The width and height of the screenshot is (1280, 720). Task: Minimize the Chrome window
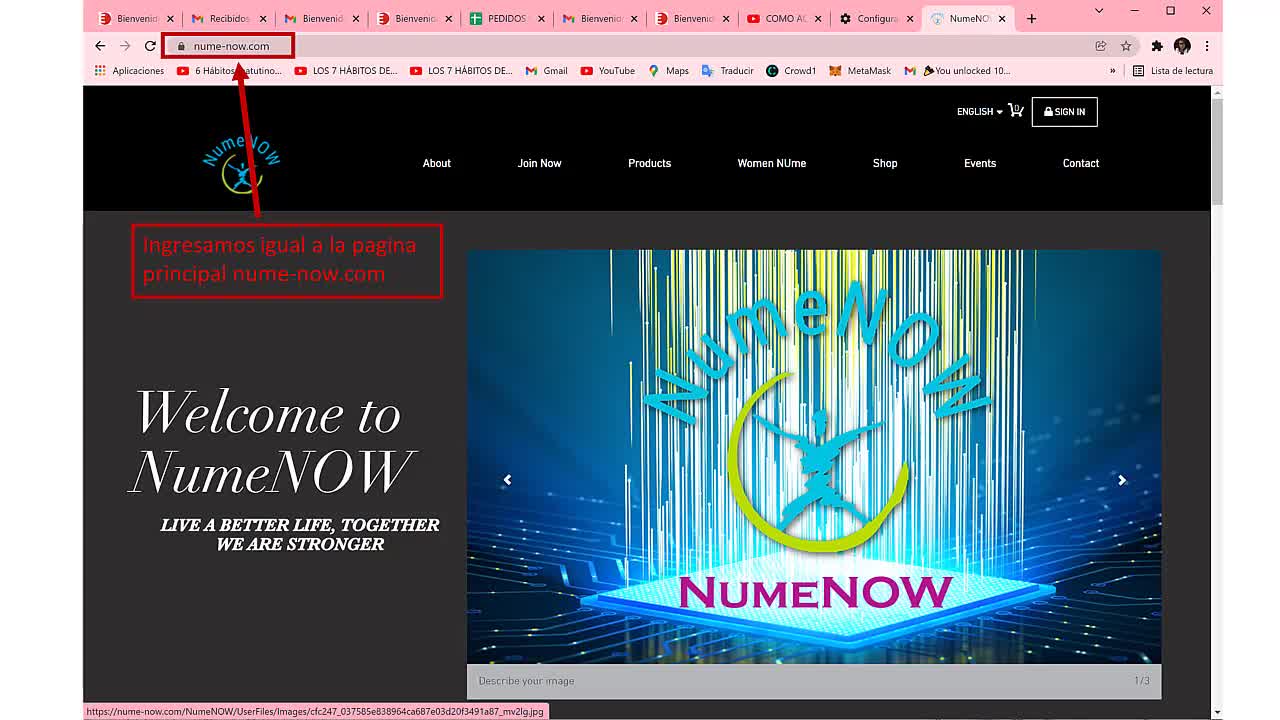[1135, 11]
